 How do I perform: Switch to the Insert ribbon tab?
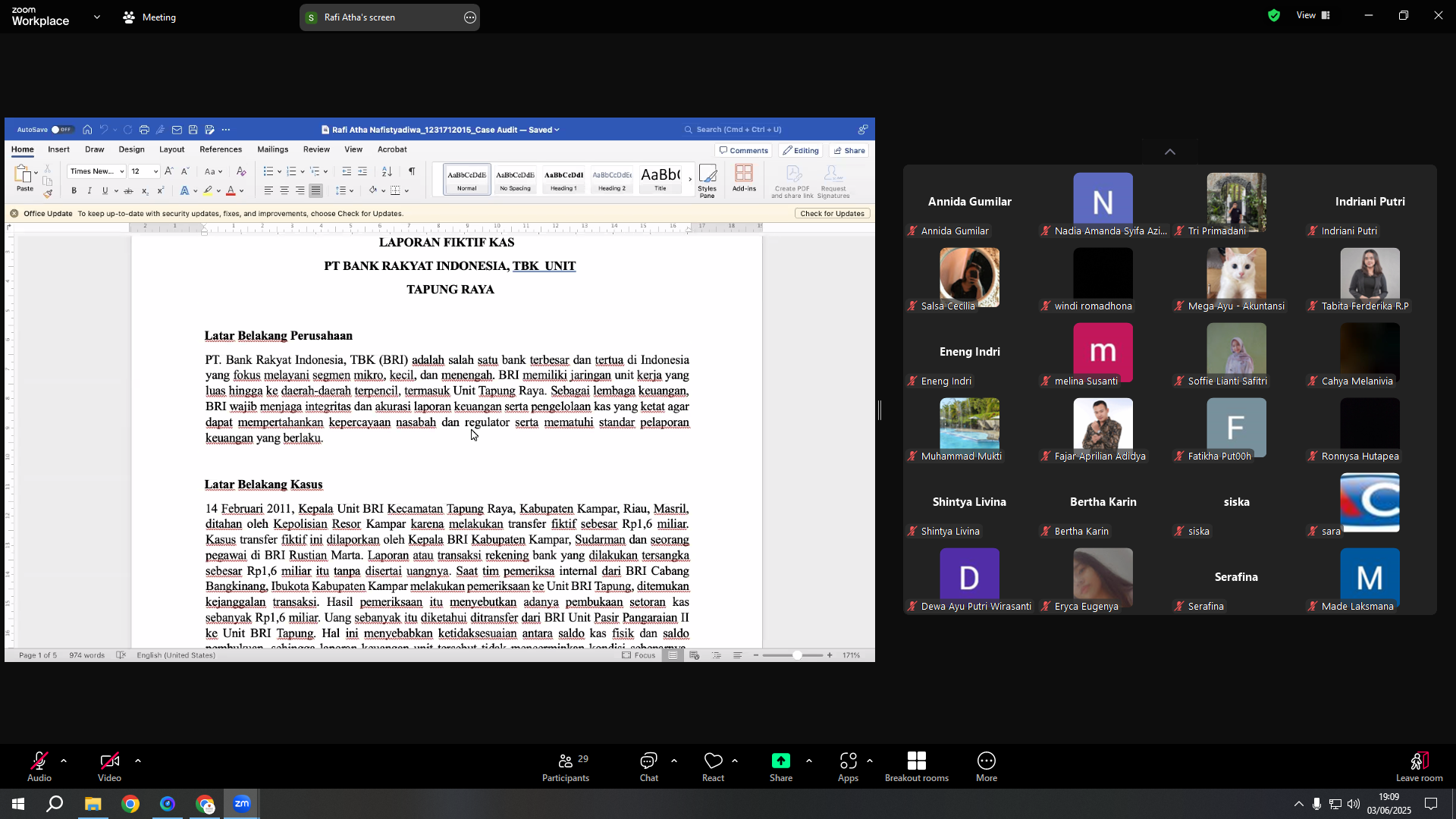pyautogui.click(x=58, y=150)
